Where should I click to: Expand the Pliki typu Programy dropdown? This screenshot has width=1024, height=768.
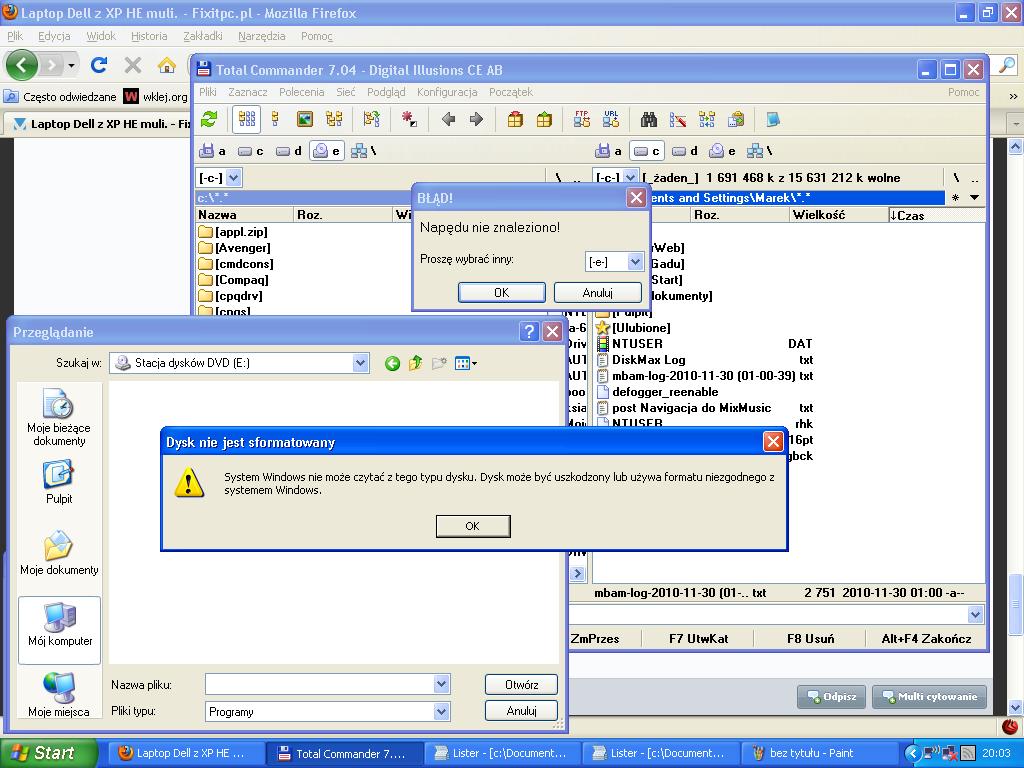point(441,711)
